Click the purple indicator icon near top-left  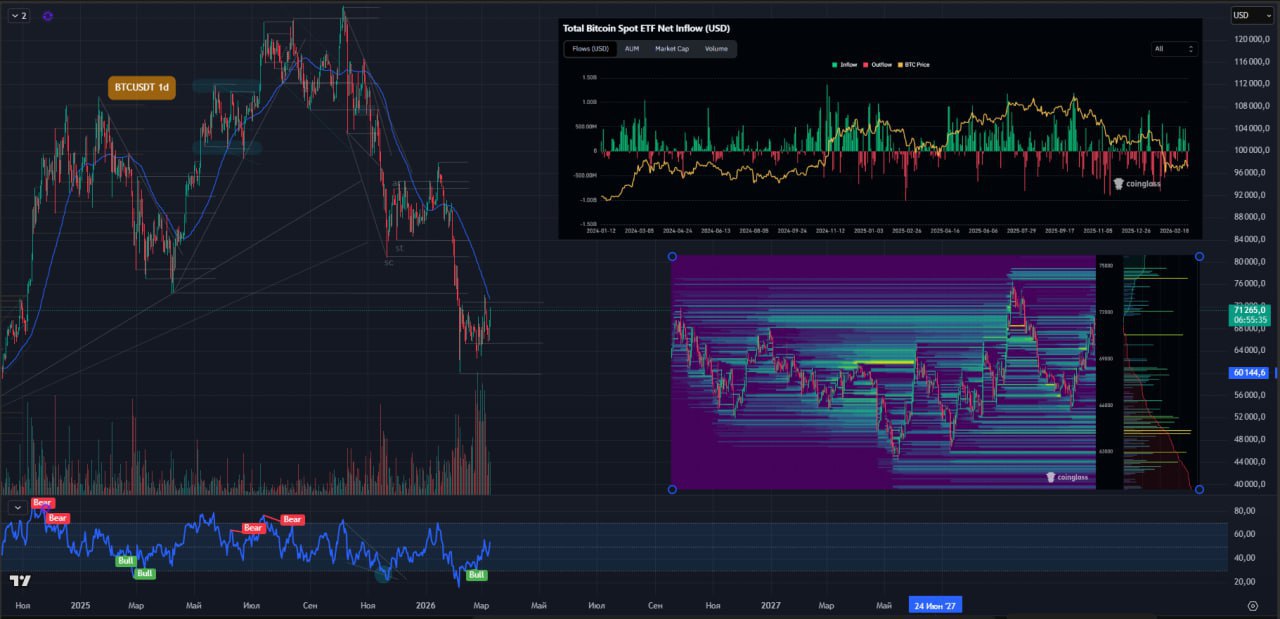pos(48,16)
